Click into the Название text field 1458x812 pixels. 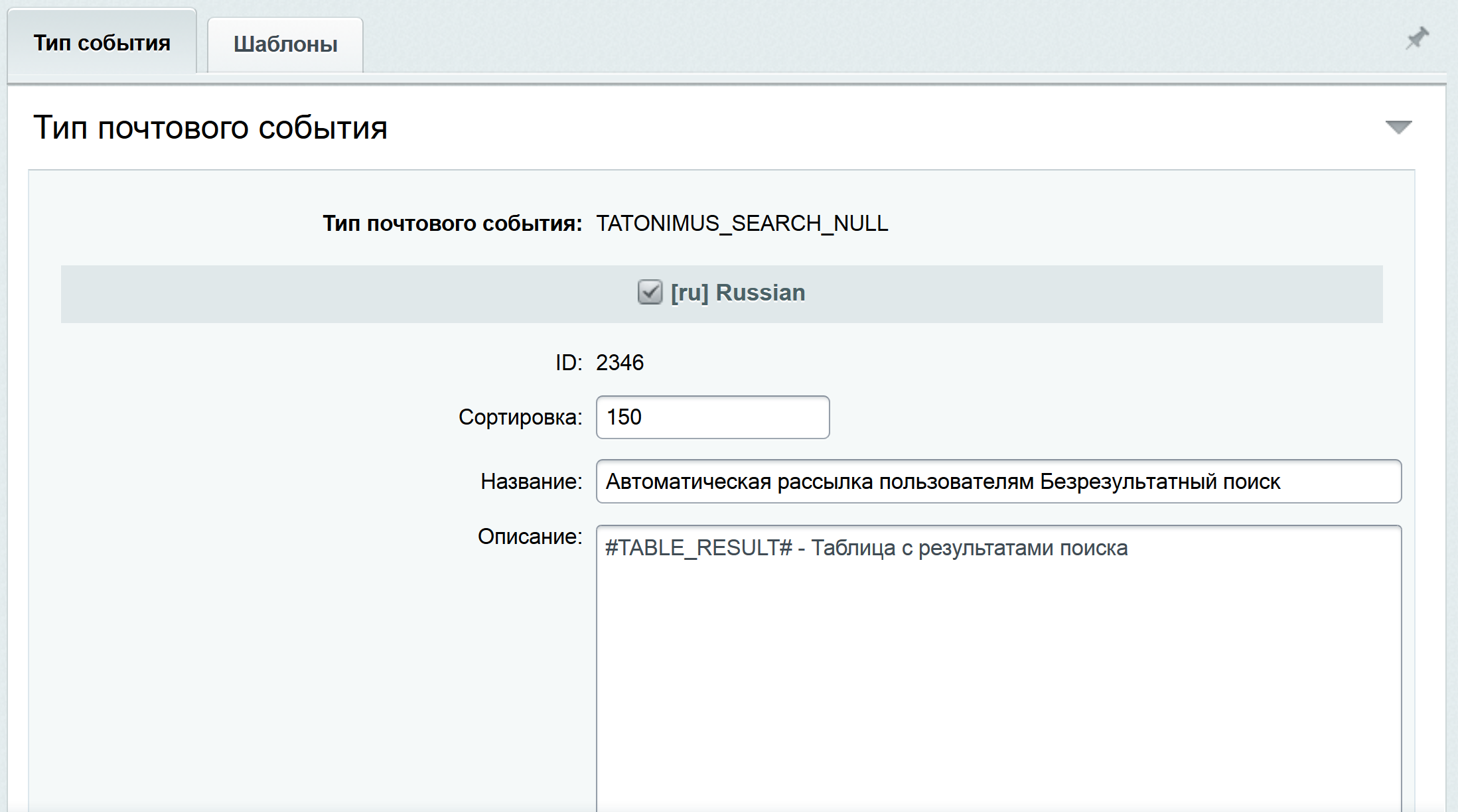click(998, 482)
